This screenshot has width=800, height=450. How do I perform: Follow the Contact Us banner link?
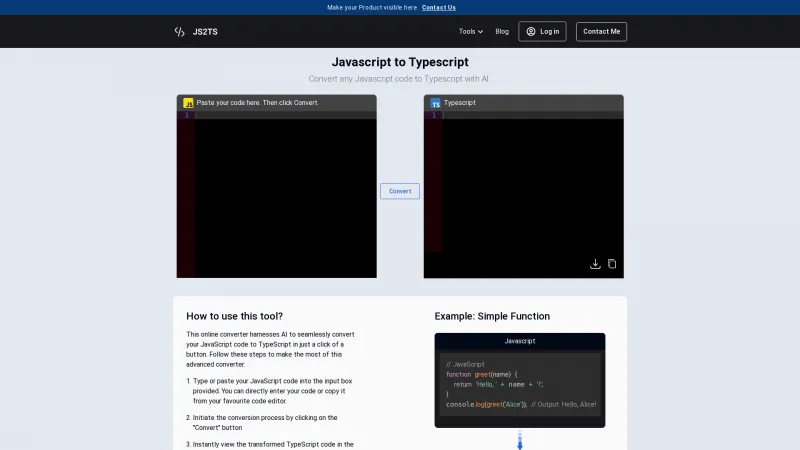click(439, 8)
